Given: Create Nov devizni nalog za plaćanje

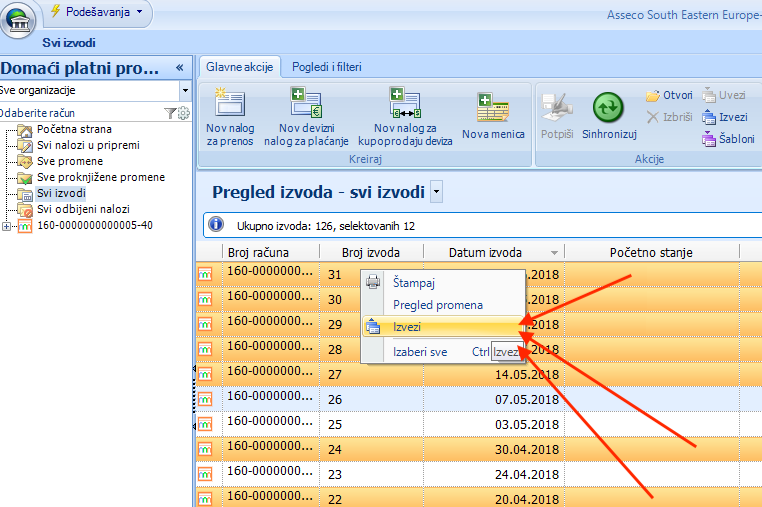Looking at the screenshot, I should pos(306,117).
